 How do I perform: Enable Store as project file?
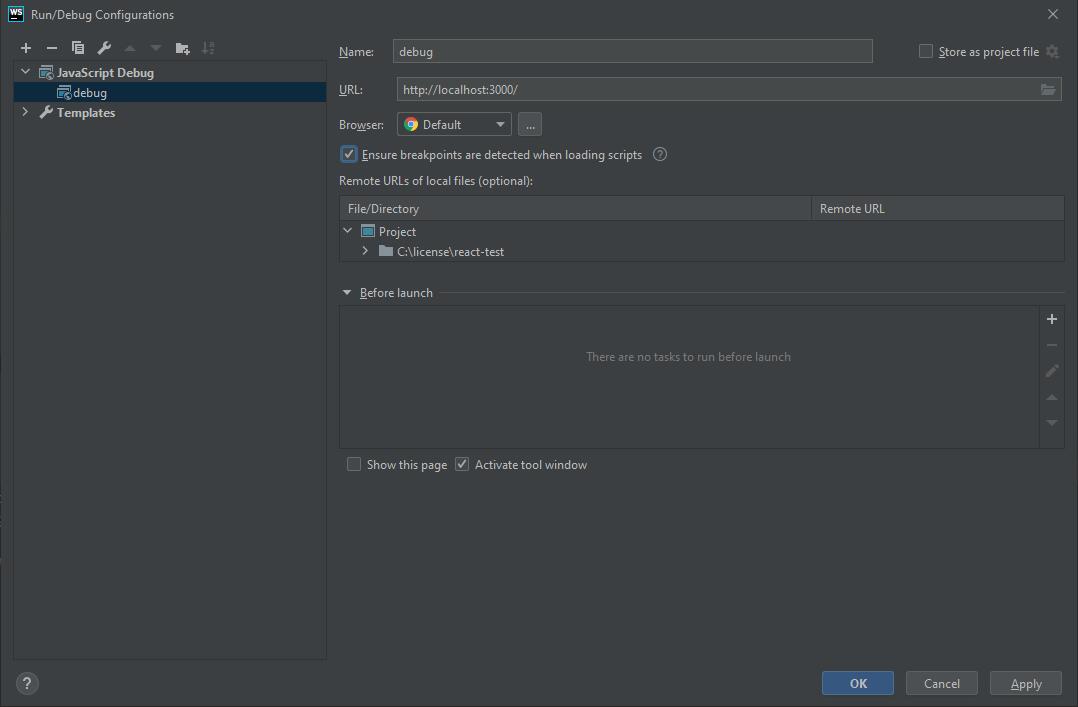click(926, 52)
